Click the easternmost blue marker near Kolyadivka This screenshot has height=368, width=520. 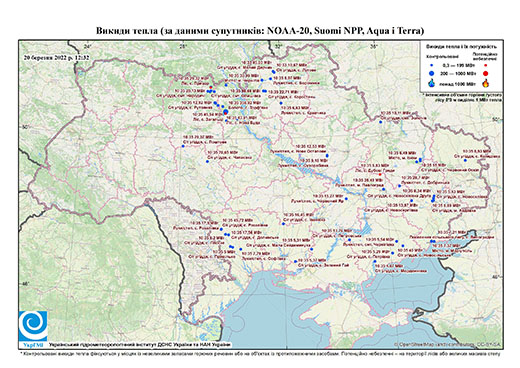point(465,160)
